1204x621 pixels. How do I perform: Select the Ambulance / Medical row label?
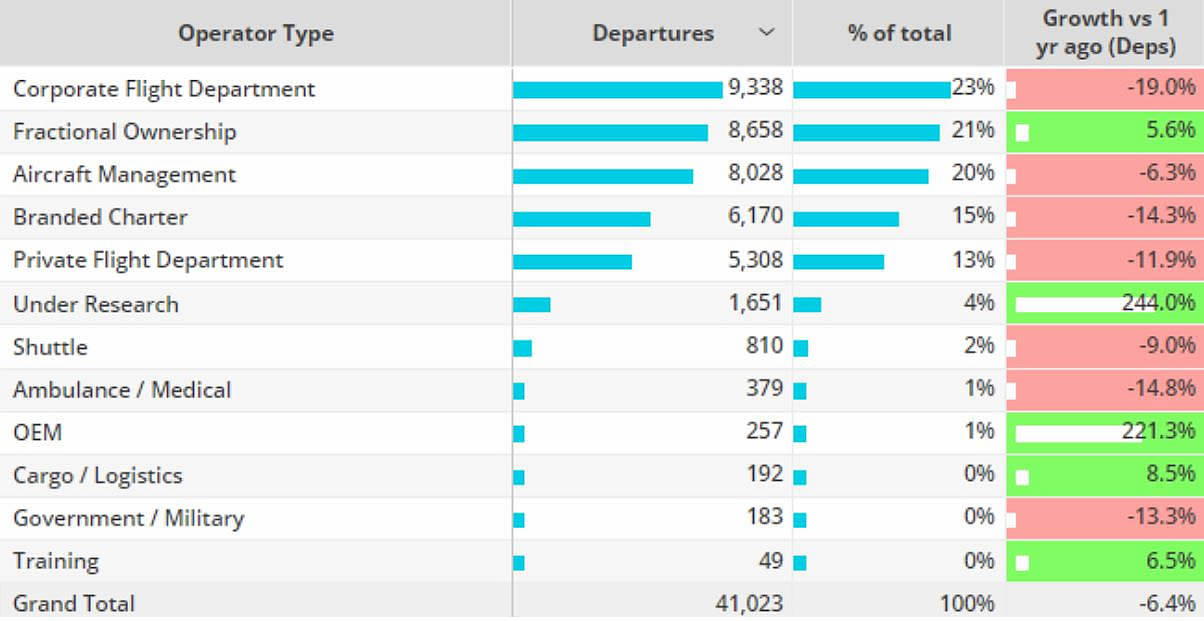click(122, 390)
